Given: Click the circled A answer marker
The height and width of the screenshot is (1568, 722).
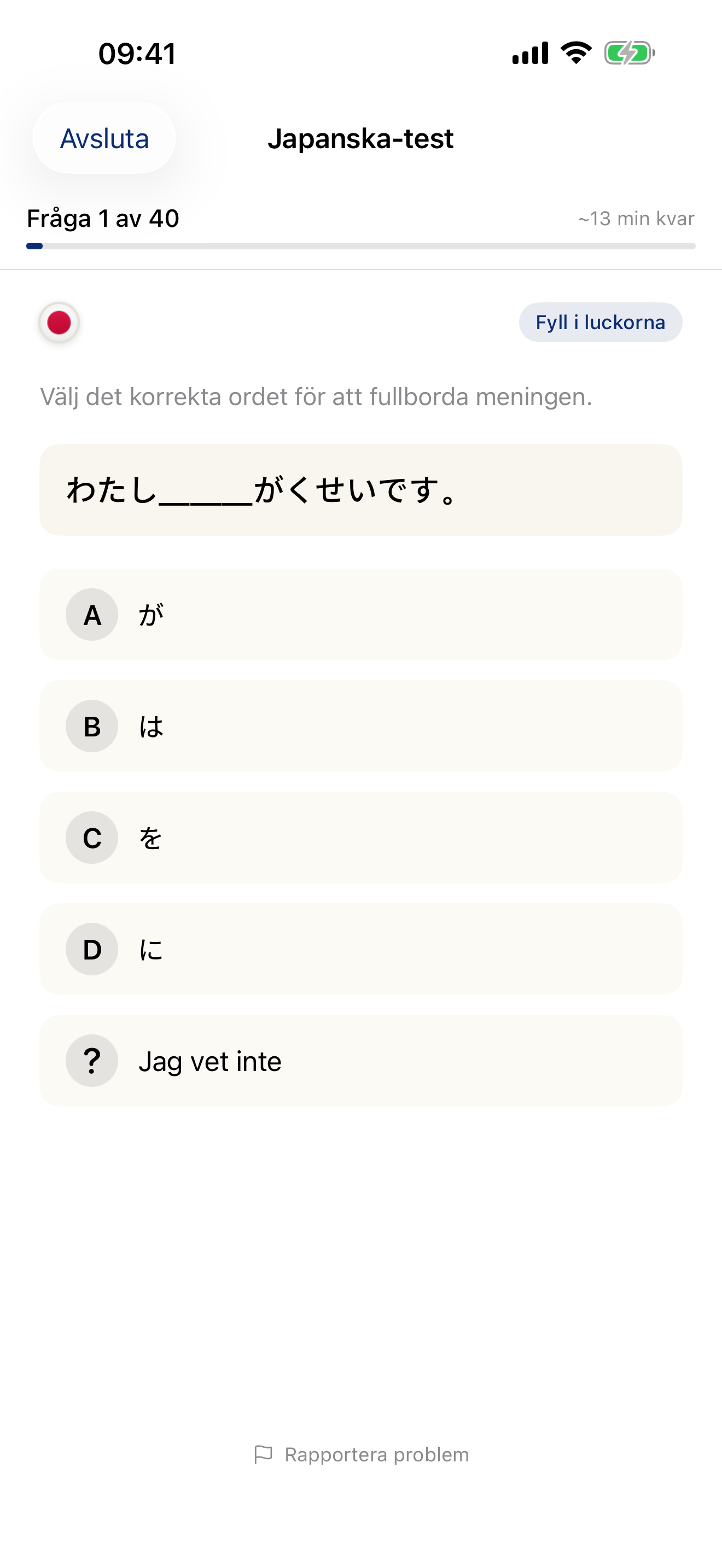Looking at the screenshot, I should (91, 615).
